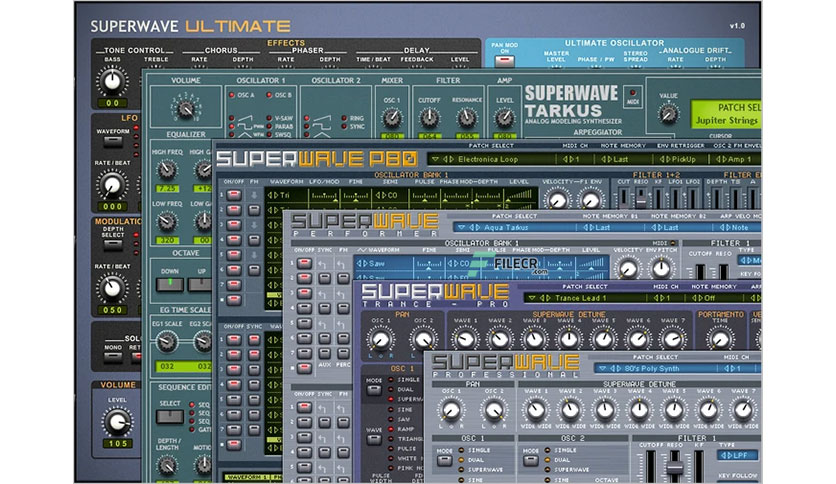This screenshot has width=836, height=484.
Task: Click next MIDI channel arrow in Superwave Professional
Action: 732,368
